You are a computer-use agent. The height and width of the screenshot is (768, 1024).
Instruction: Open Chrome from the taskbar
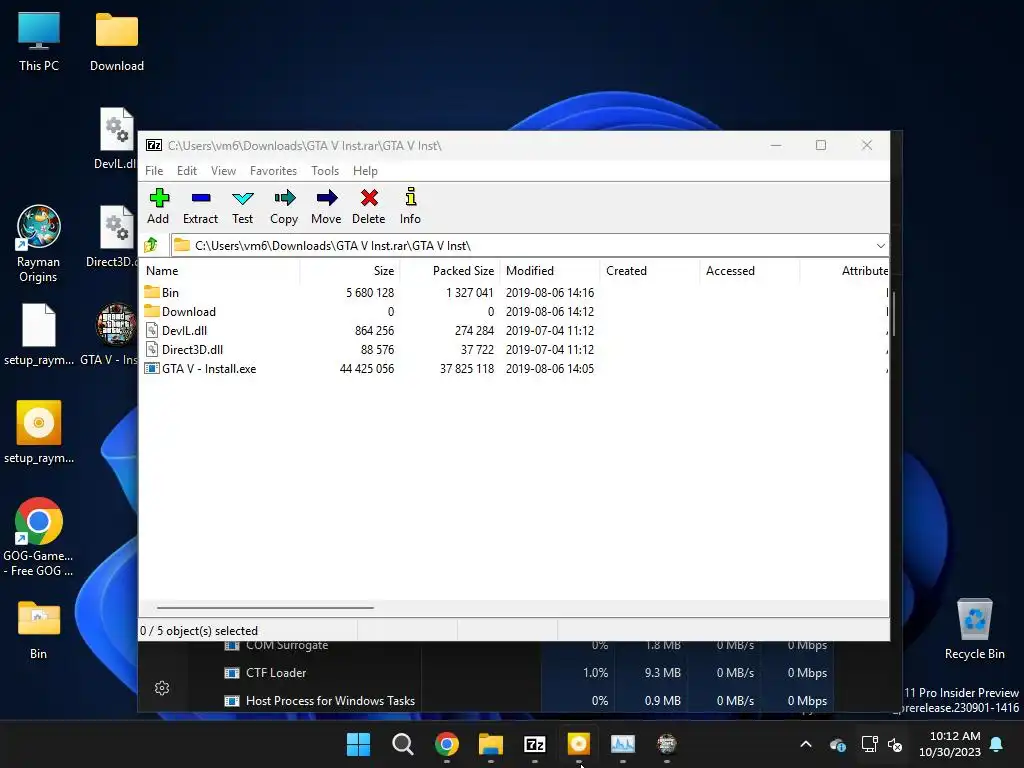447,744
